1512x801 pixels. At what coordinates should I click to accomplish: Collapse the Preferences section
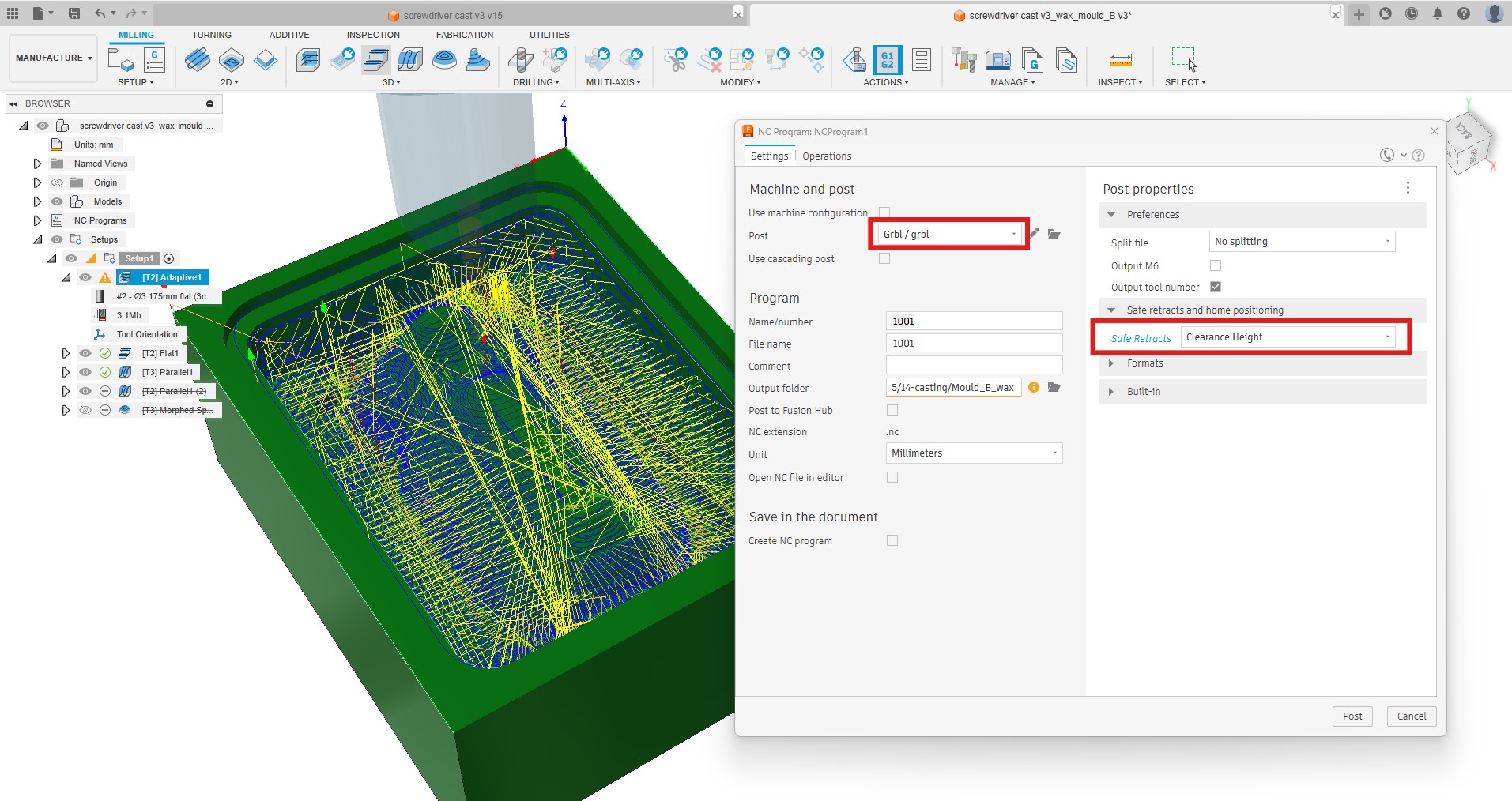(1111, 215)
